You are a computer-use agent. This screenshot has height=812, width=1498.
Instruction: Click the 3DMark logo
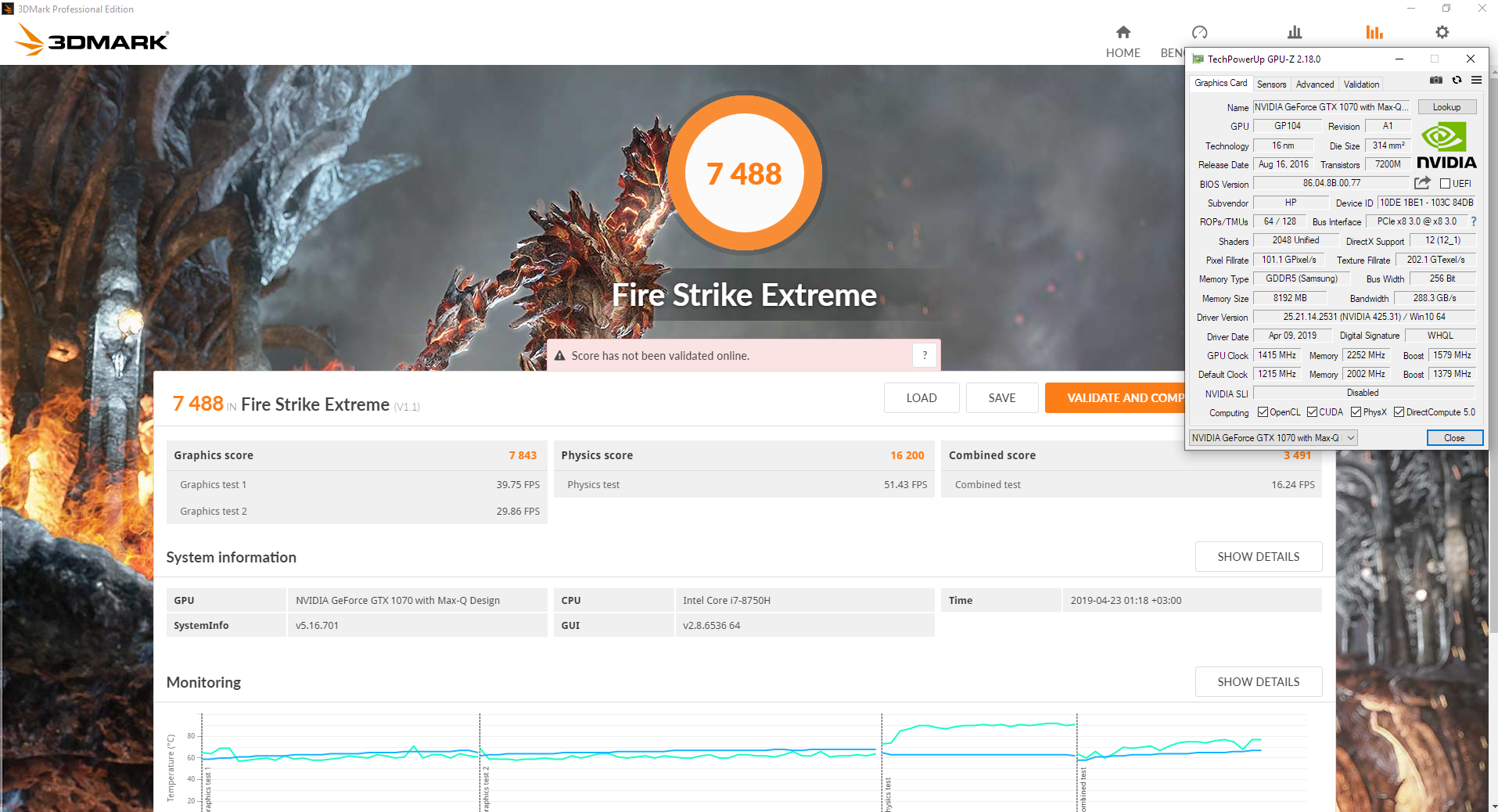[92, 39]
